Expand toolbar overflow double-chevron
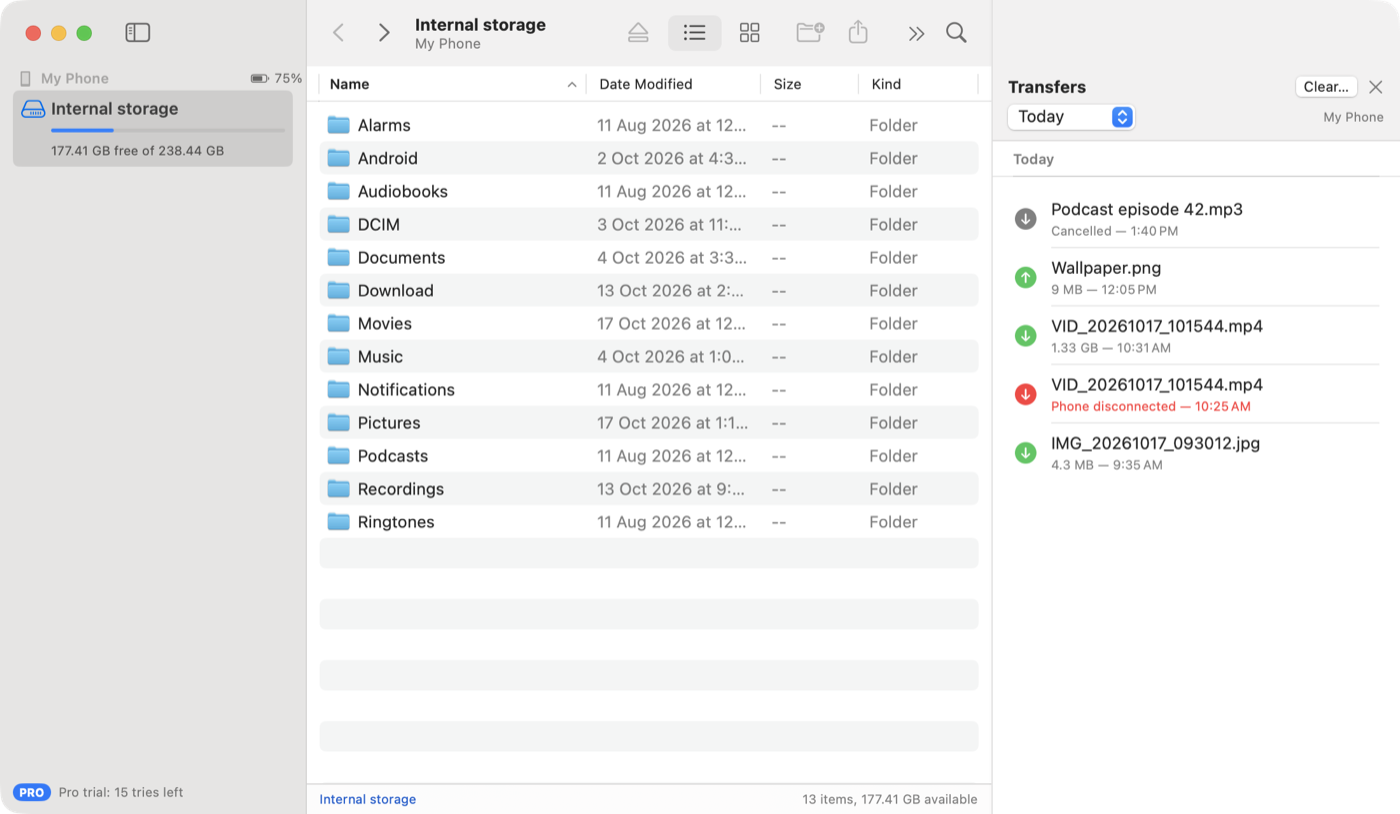 pyautogui.click(x=916, y=34)
